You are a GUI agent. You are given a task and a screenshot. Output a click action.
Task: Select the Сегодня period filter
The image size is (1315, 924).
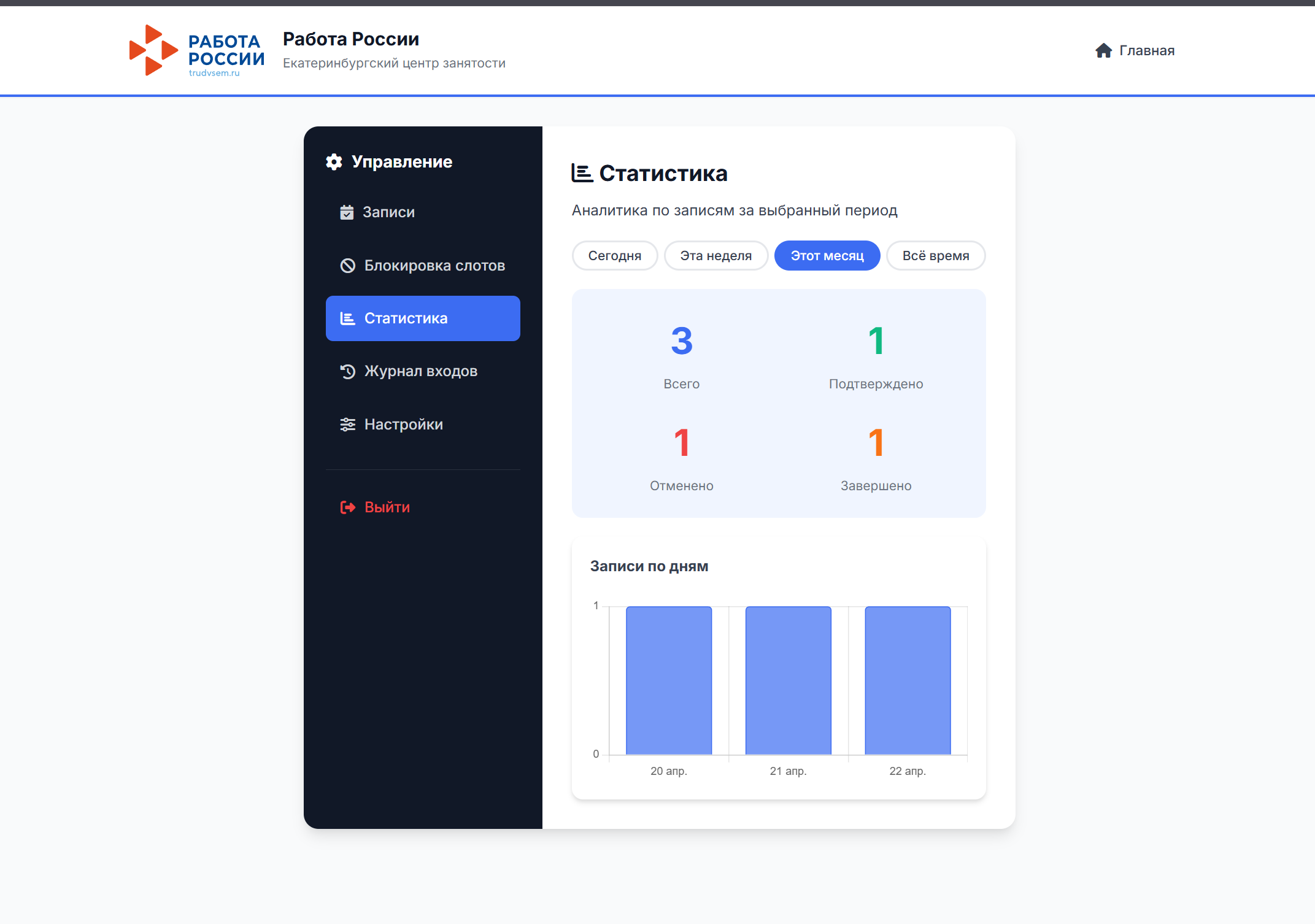click(614, 256)
